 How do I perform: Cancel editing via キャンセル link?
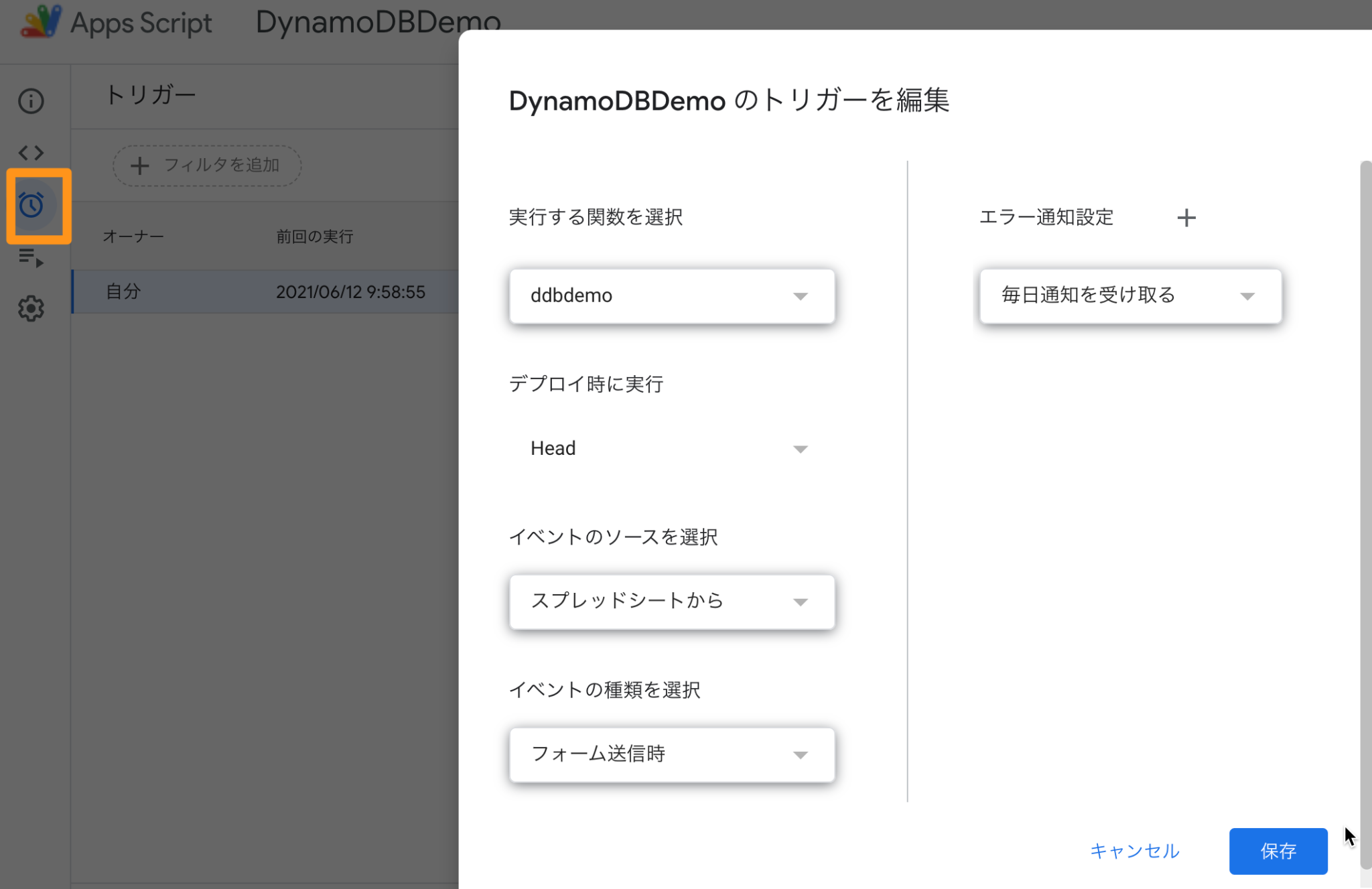point(1135,851)
